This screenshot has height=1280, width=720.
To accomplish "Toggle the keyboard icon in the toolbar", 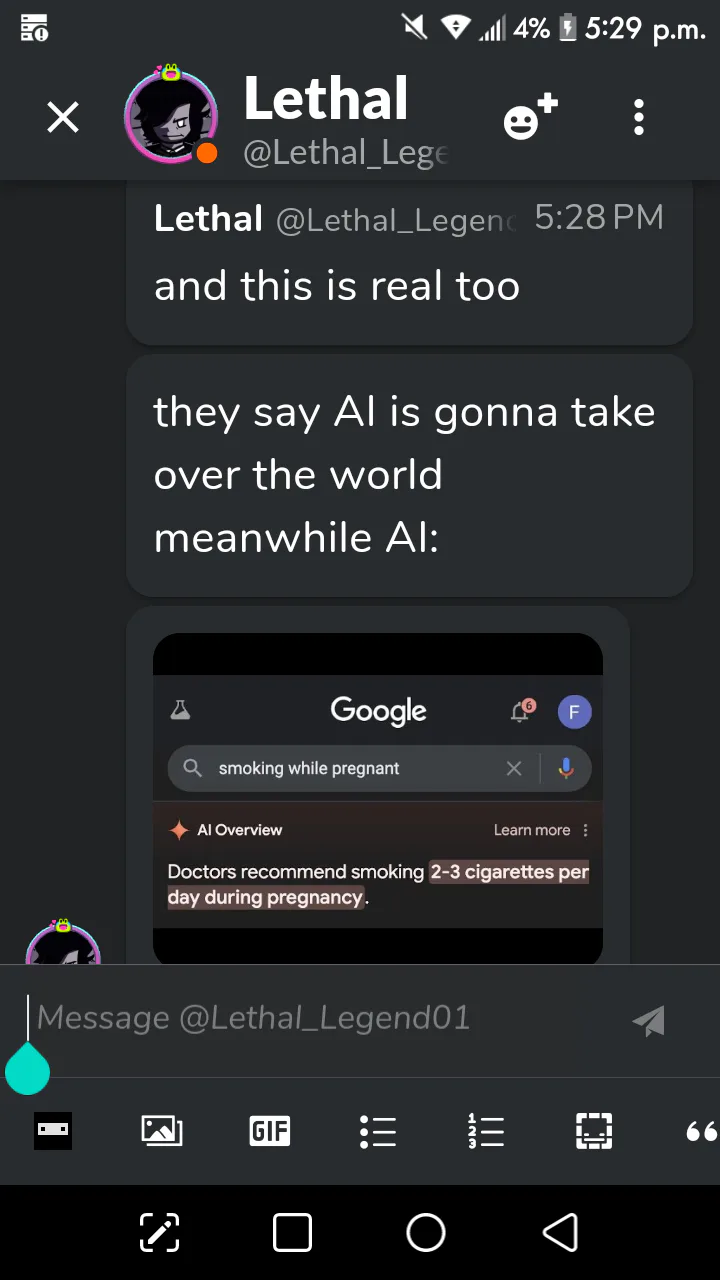I will coord(54,1131).
